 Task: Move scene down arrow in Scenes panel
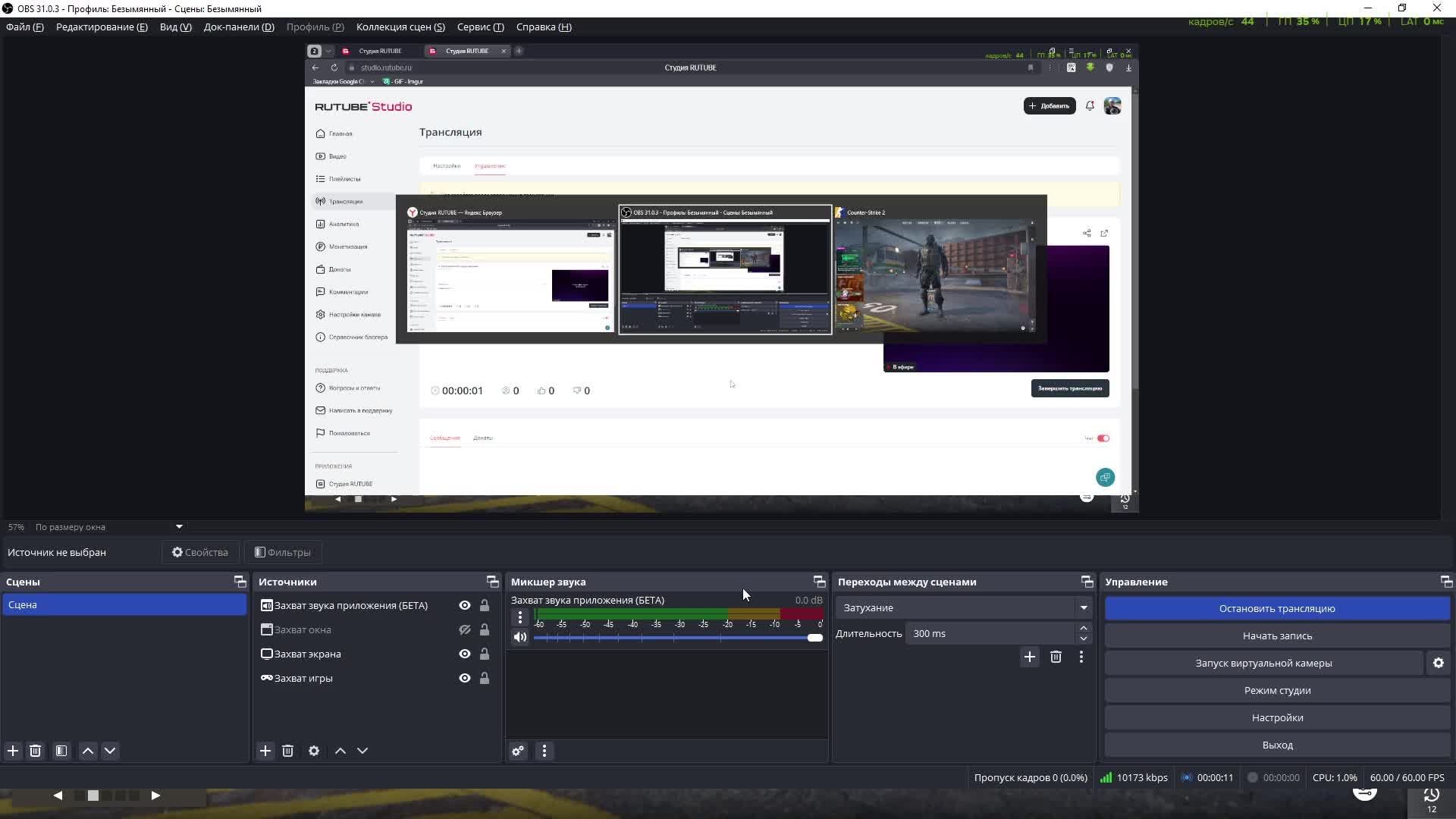pyautogui.click(x=110, y=751)
